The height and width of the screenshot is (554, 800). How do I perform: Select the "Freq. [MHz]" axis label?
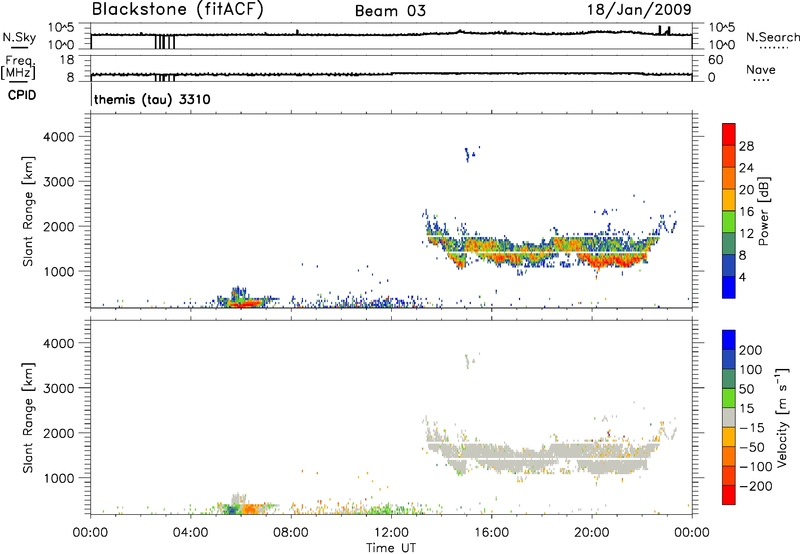pyautogui.click(x=18, y=68)
